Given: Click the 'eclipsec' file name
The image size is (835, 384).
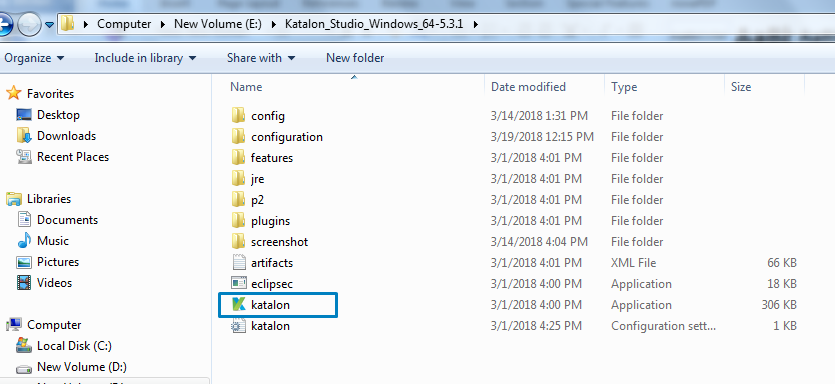Looking at the screenshot, I should click(272, 284).
